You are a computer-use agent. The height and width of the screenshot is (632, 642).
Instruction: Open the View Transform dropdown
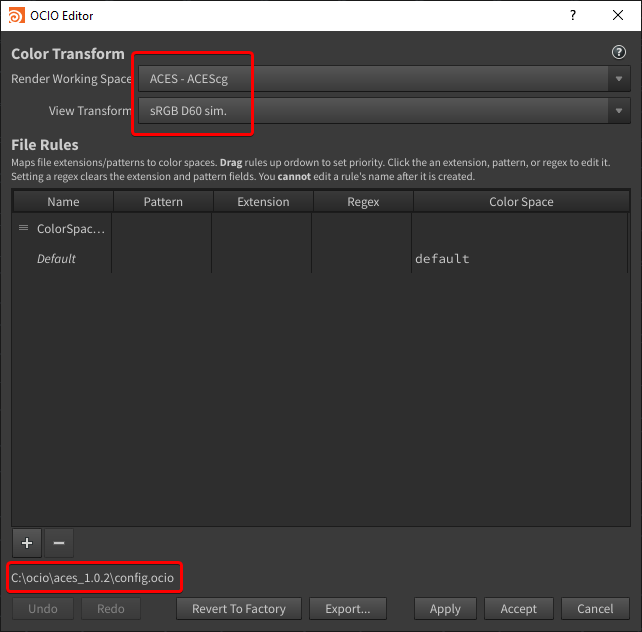pyautogui.click(x=384, y=111)
